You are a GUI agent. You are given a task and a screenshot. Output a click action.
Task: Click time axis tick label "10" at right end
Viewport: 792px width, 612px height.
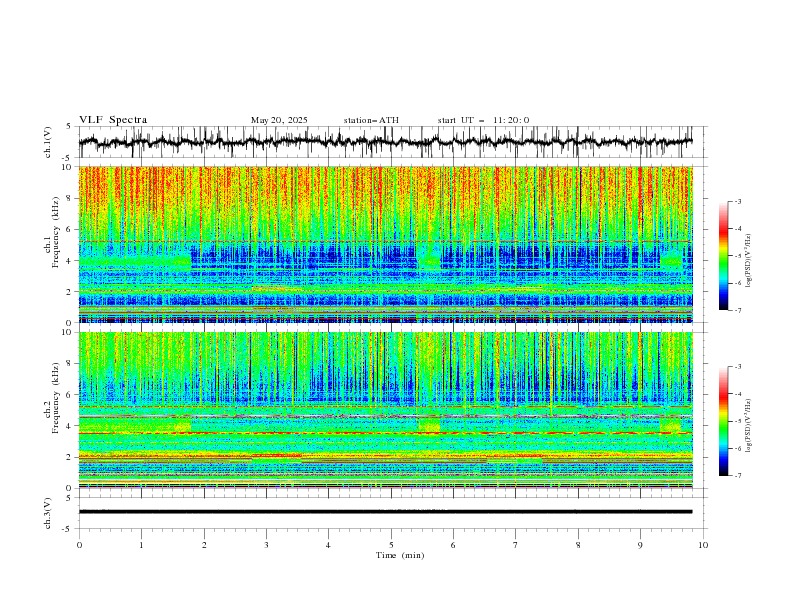click(703, 545)
